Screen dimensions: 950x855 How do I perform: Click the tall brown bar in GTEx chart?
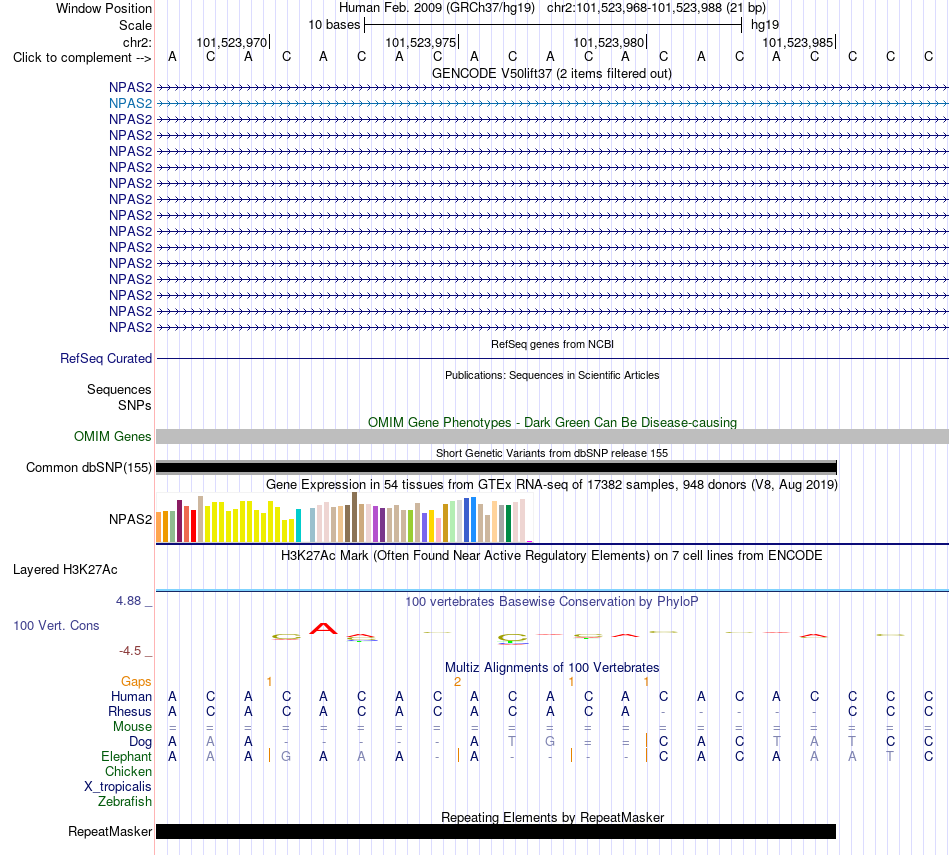[x=354, y=517]
